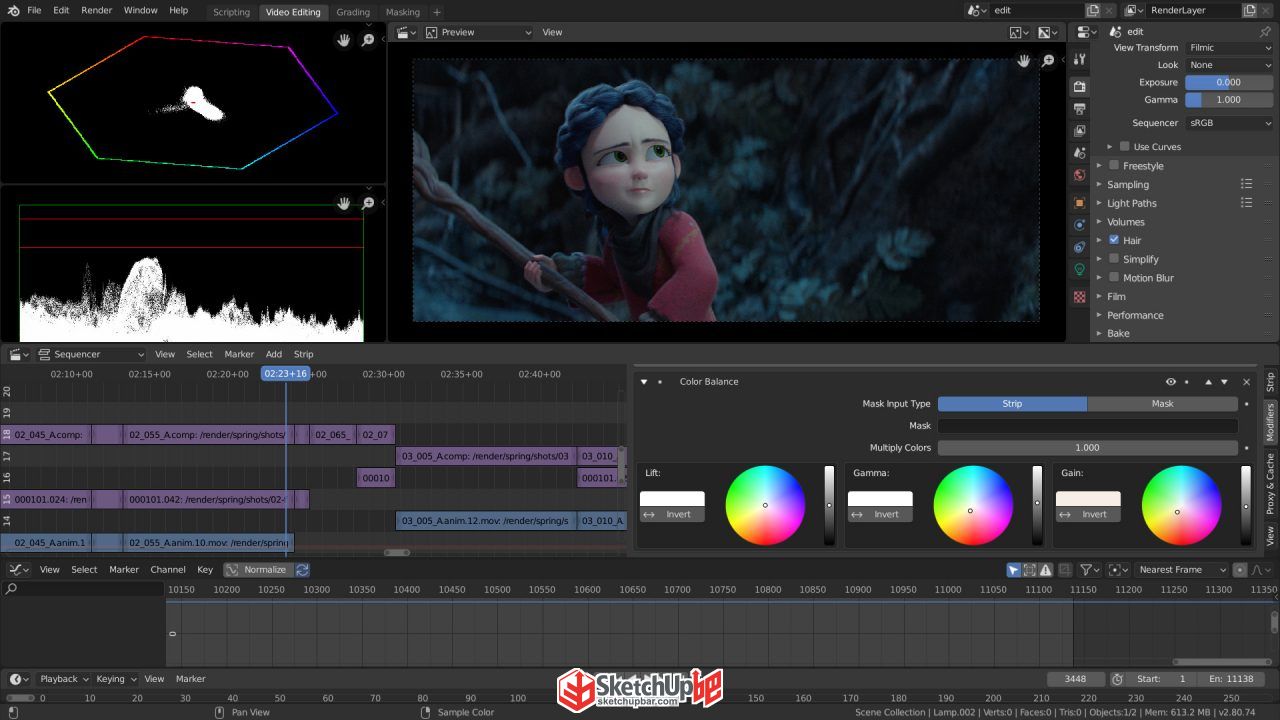Open the Render menu

tap(97, 10)
